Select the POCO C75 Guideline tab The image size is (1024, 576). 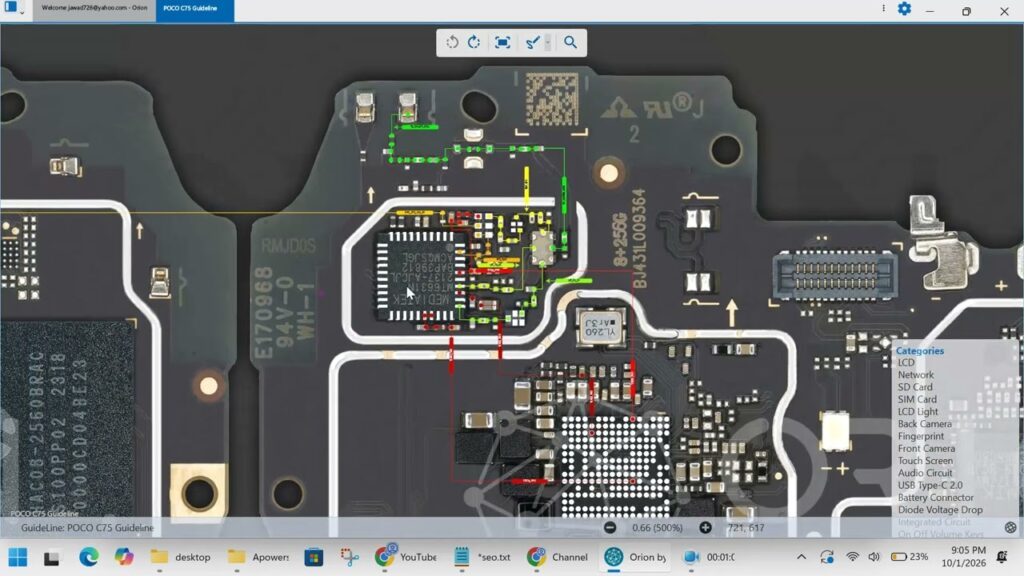tap(195, 8)
